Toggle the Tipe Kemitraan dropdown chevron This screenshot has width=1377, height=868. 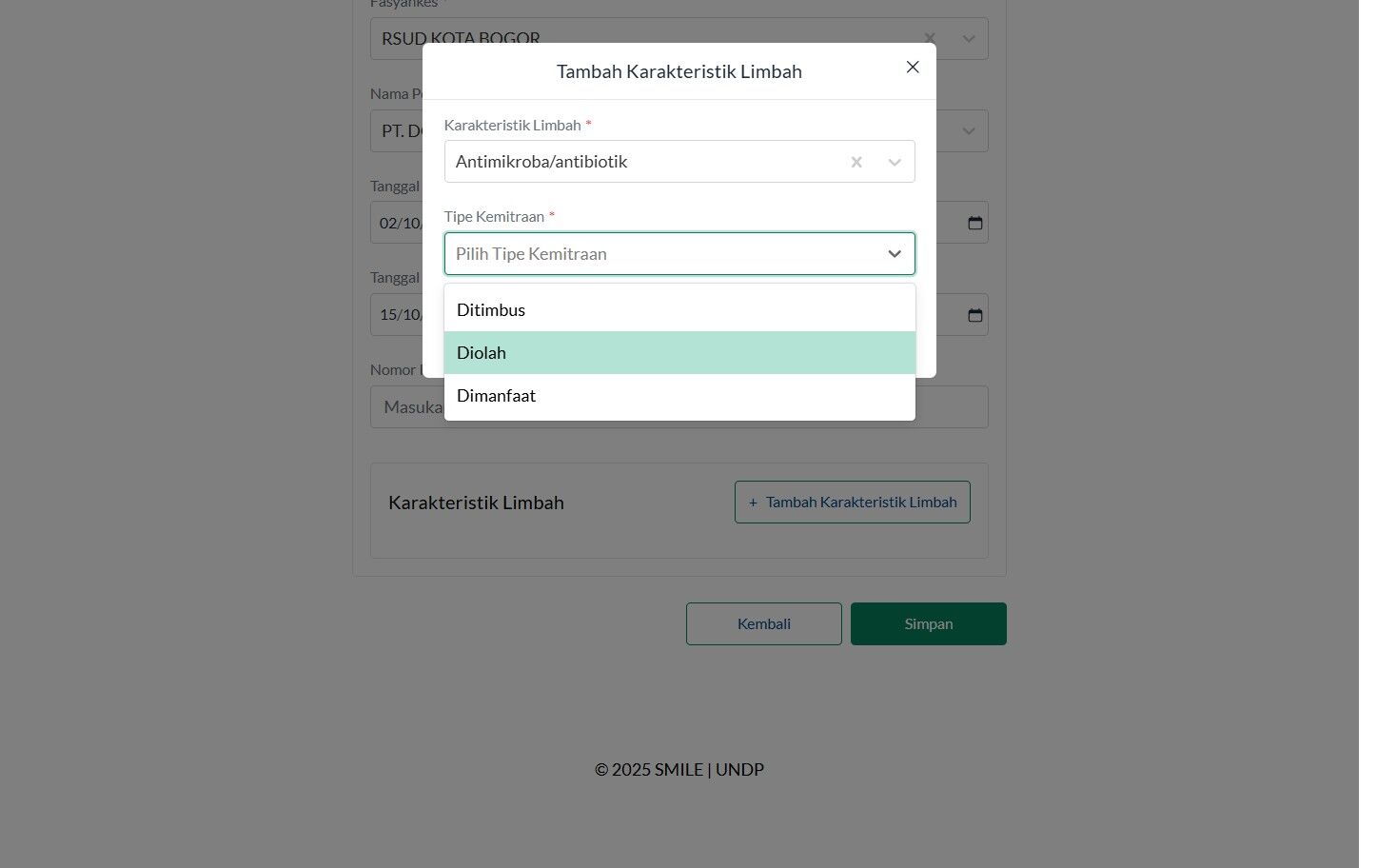pyautogui.click(x=895, y=254)
